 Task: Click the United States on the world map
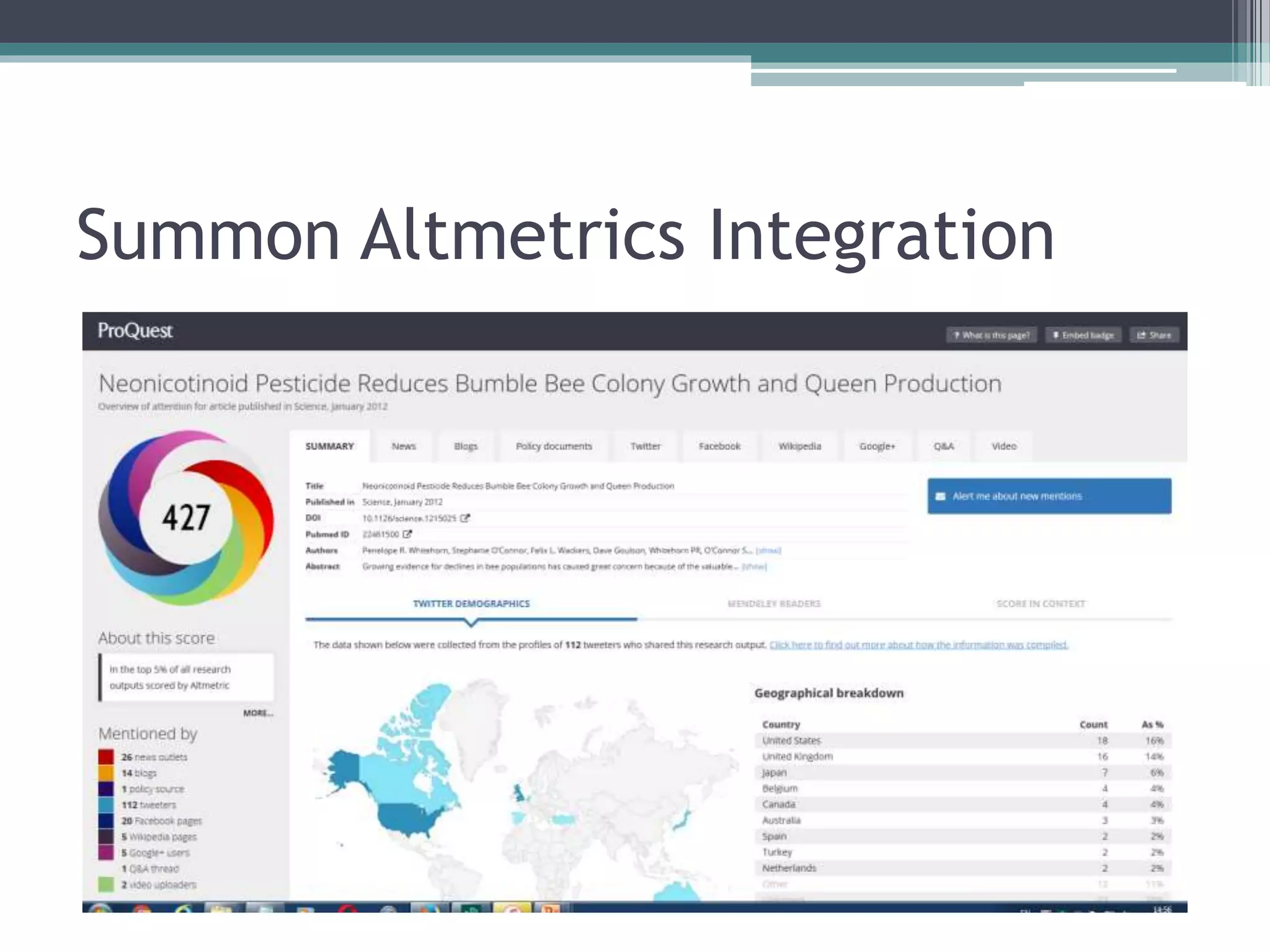(x=409, y=818)
